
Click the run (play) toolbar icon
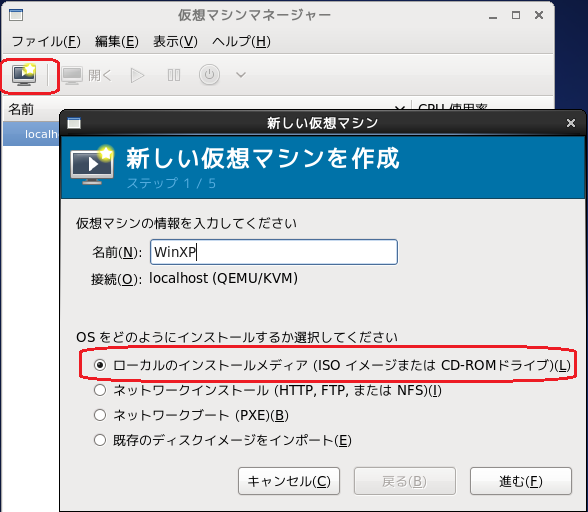137,75
